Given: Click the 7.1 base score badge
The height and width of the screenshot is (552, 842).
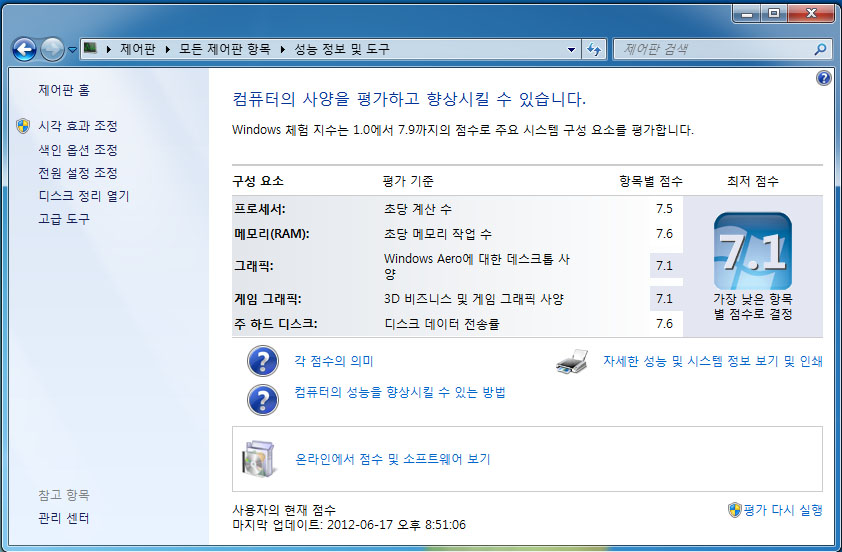Looking at the screenshot, I should click(x=752, y=251).
